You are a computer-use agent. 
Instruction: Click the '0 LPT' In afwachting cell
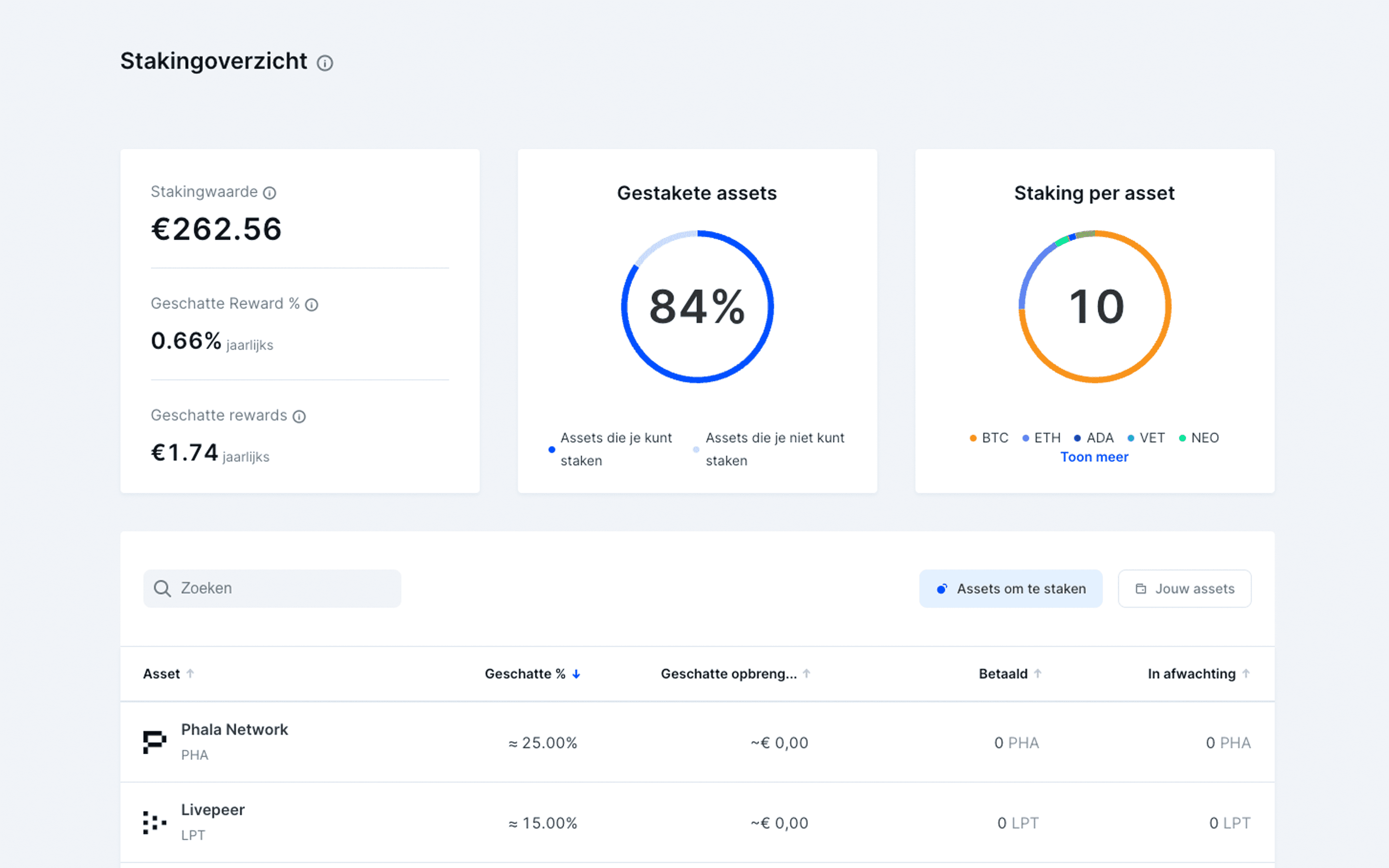coord(1229,823)
